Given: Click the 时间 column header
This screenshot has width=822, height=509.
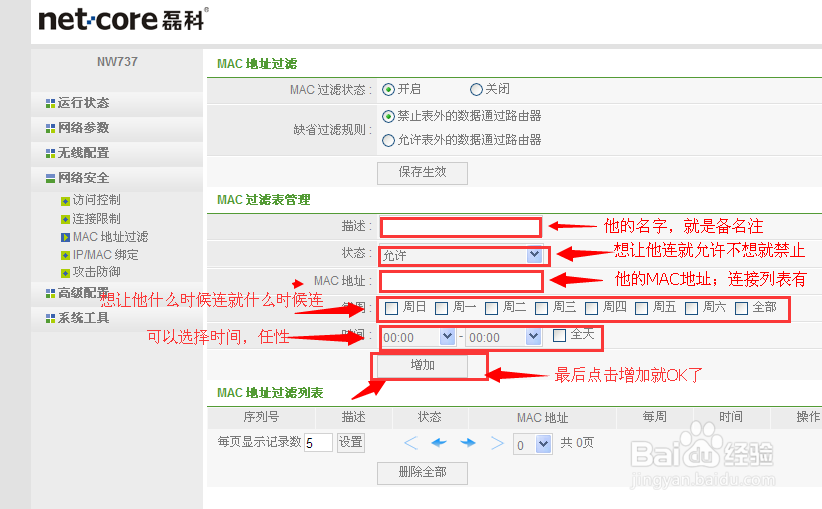Looking at the screenshot, I should (731, 417).
